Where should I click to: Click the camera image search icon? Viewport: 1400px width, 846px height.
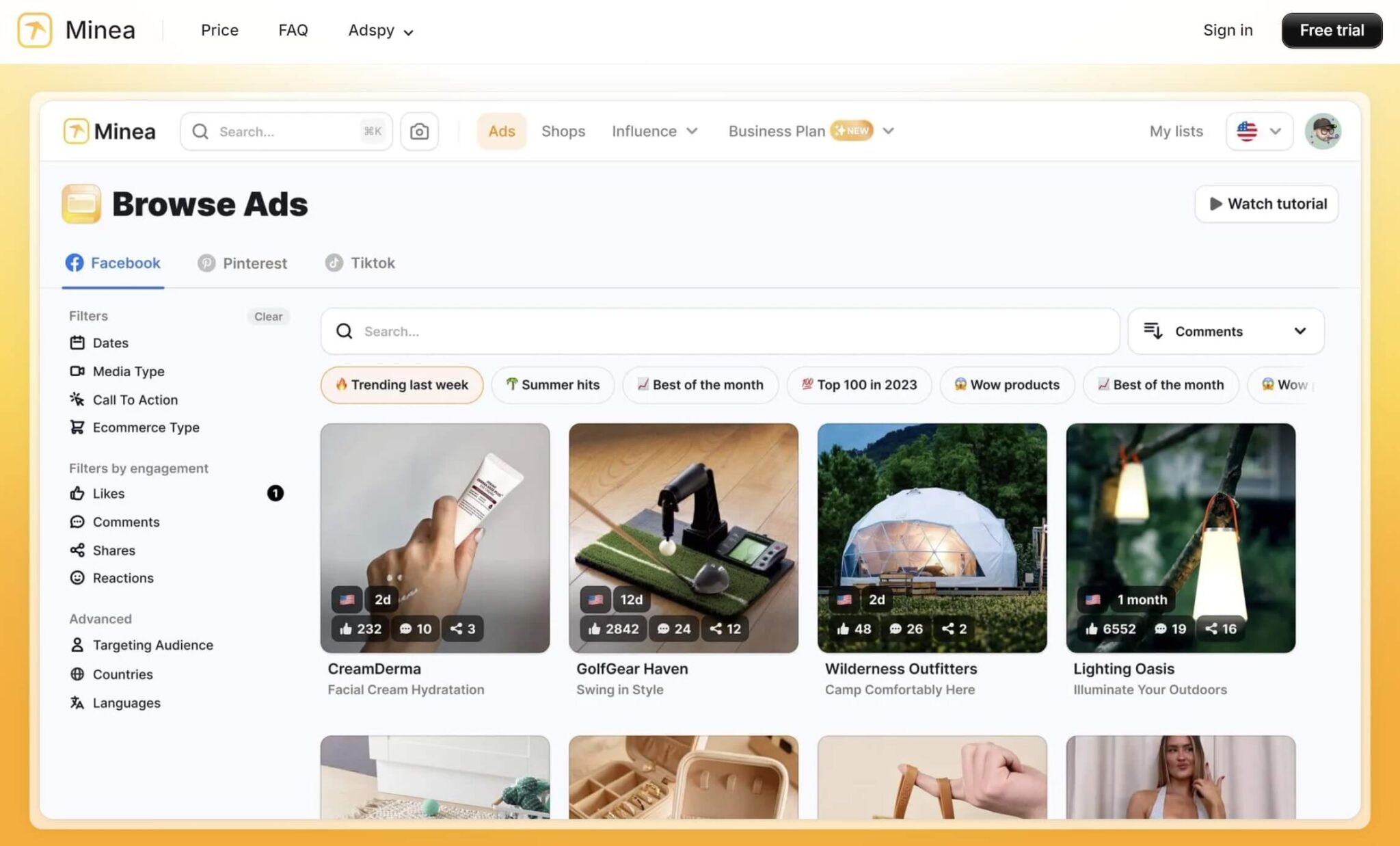(419, 131)
